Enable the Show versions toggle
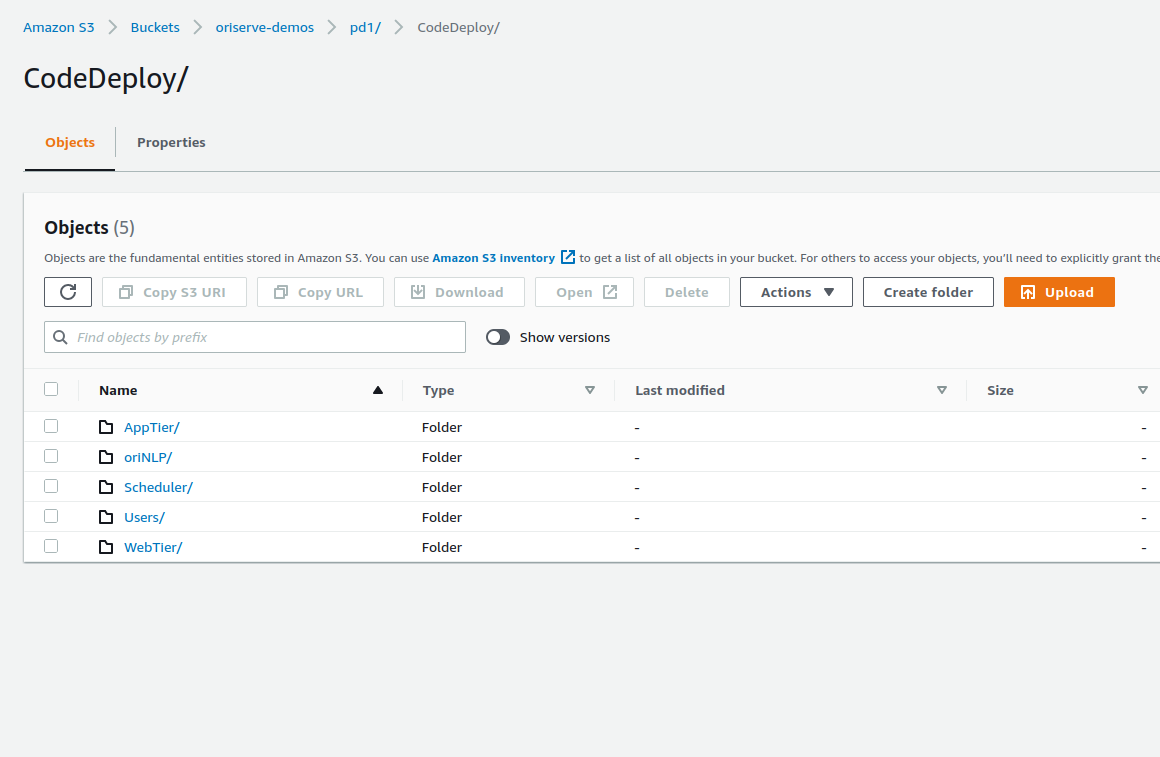 tap(497, 337)
